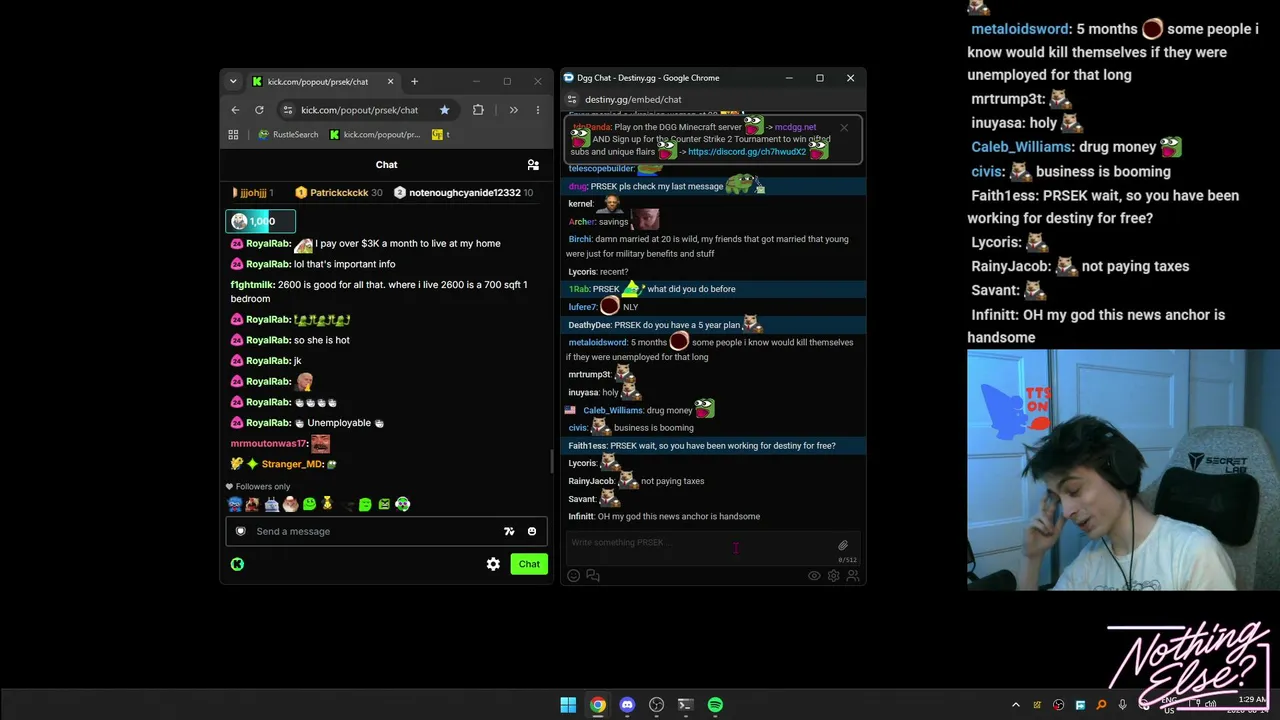Open Spotify from the taskbar
1280x720 pixels.
pos(715,705)
